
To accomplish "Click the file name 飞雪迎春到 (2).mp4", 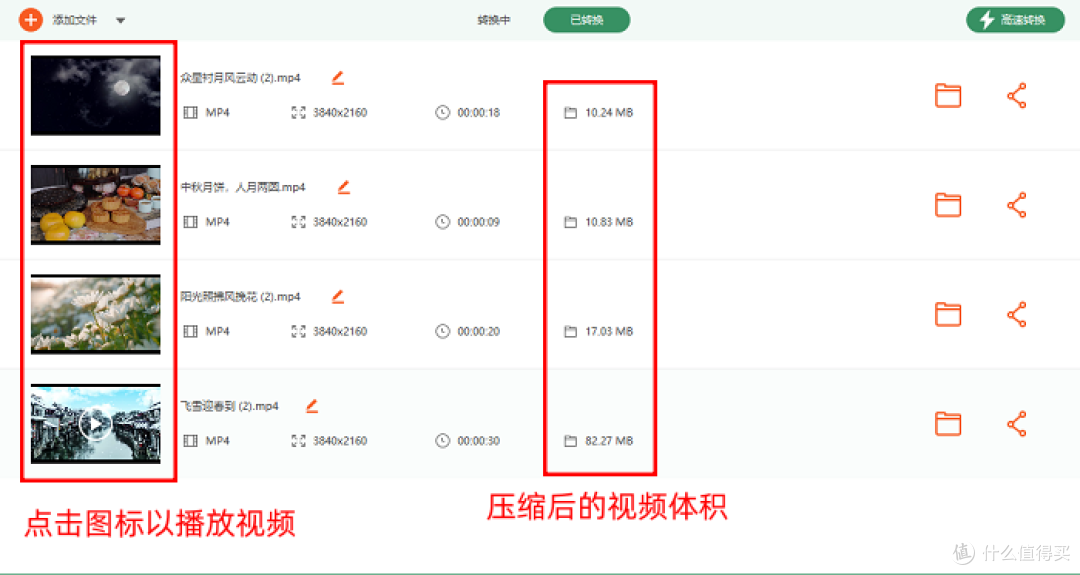I will pyautogui.click(x=229, y=406).
